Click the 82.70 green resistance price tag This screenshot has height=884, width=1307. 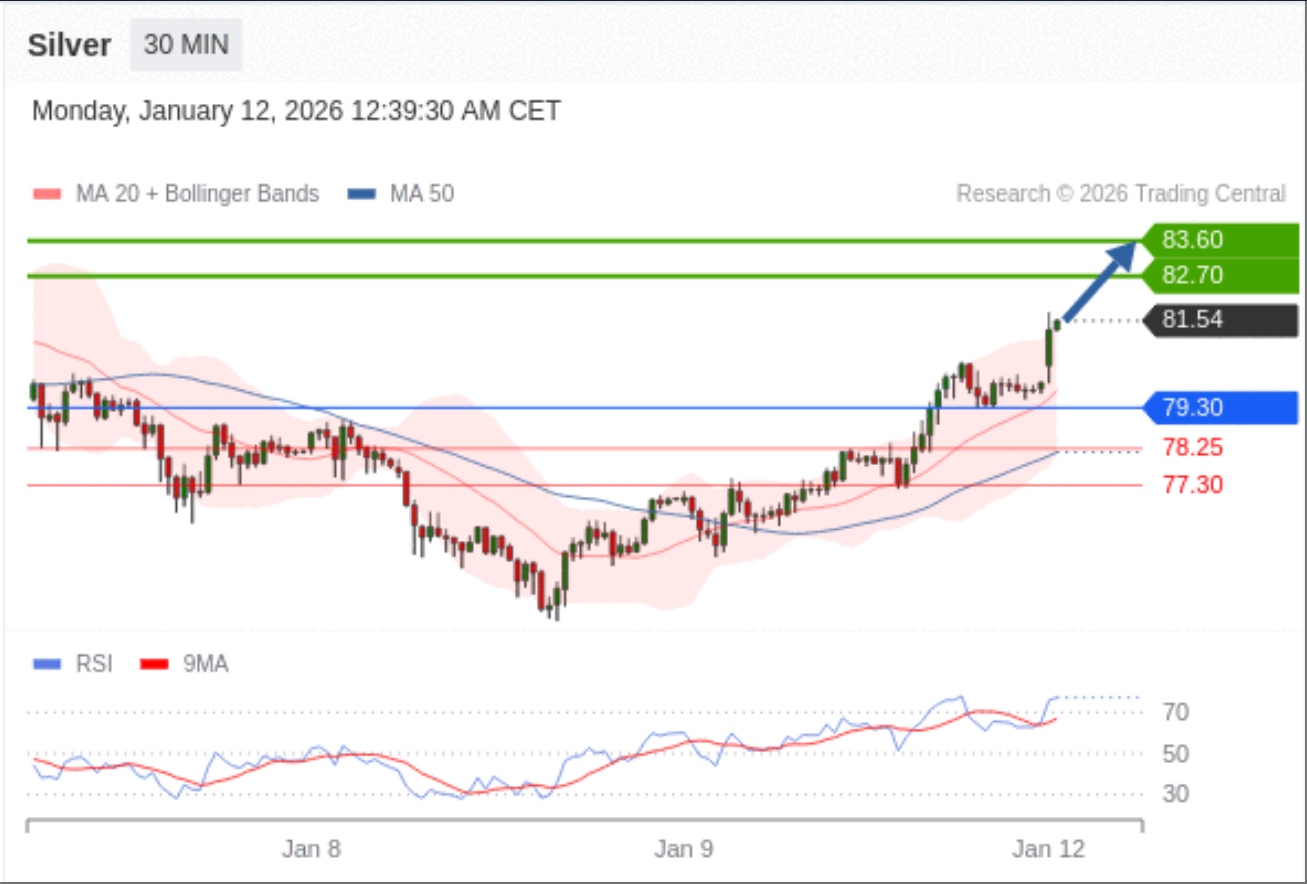(1222, 275)
